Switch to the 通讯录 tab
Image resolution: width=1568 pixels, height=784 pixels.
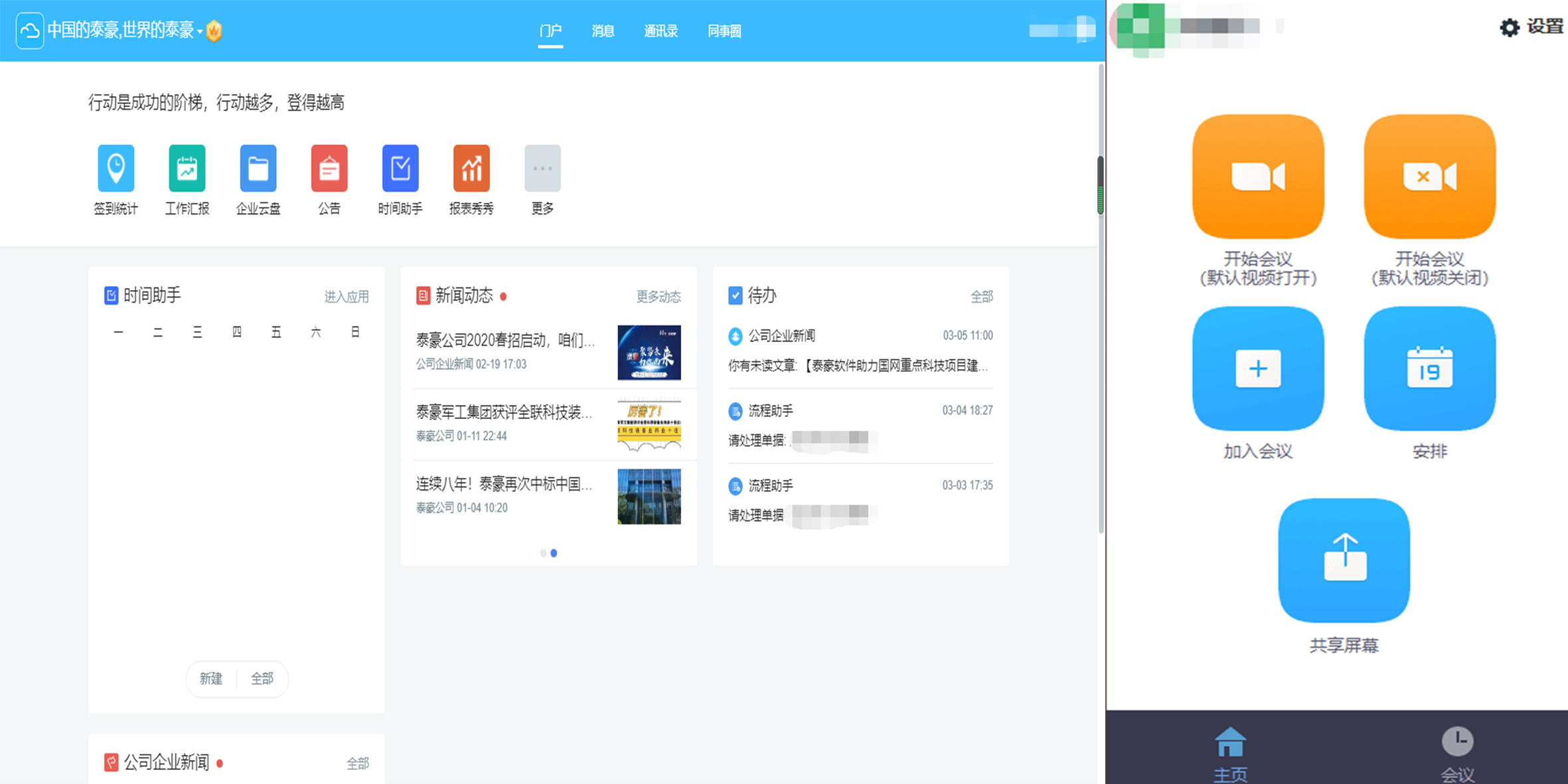661,31
